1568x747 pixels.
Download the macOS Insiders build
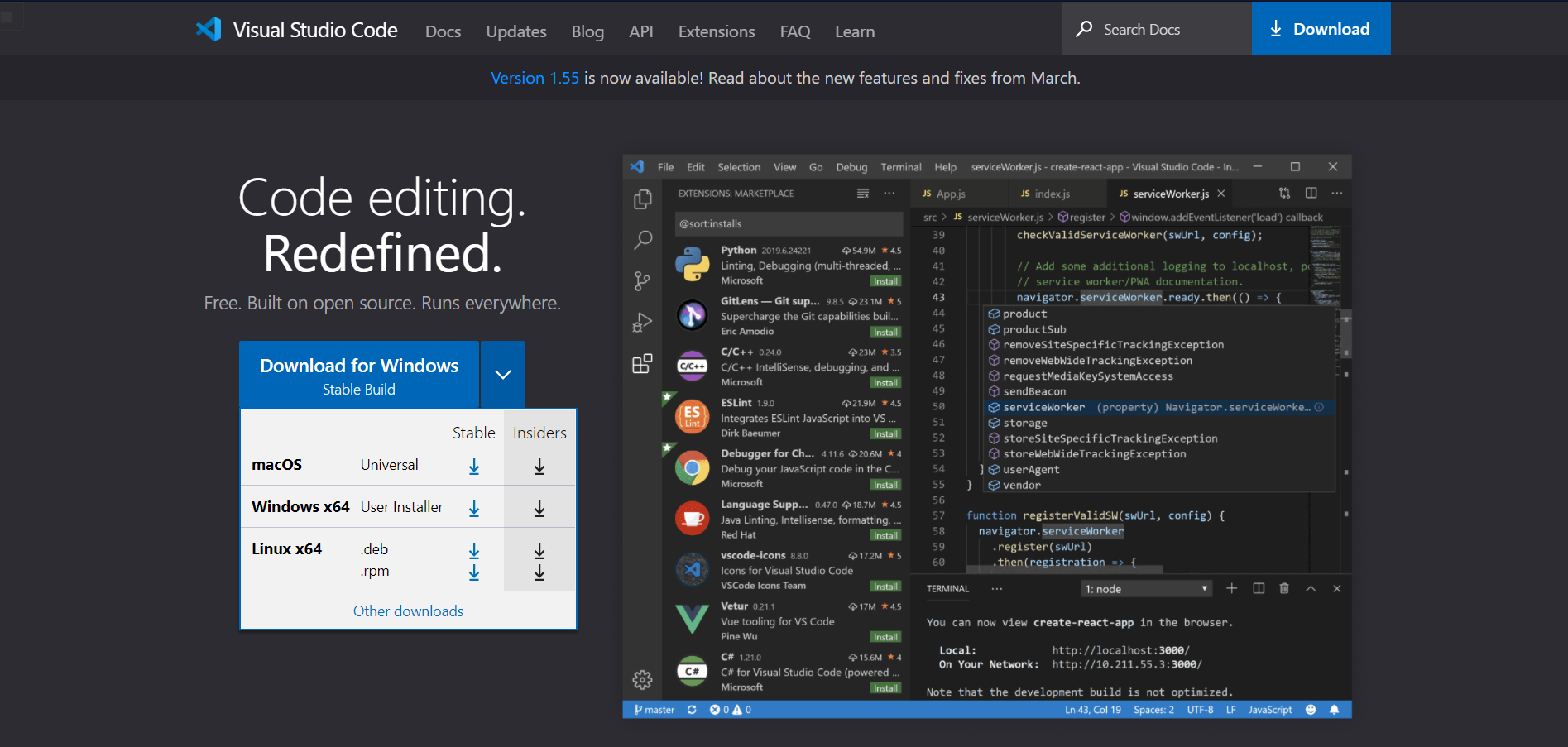point(539,467)
